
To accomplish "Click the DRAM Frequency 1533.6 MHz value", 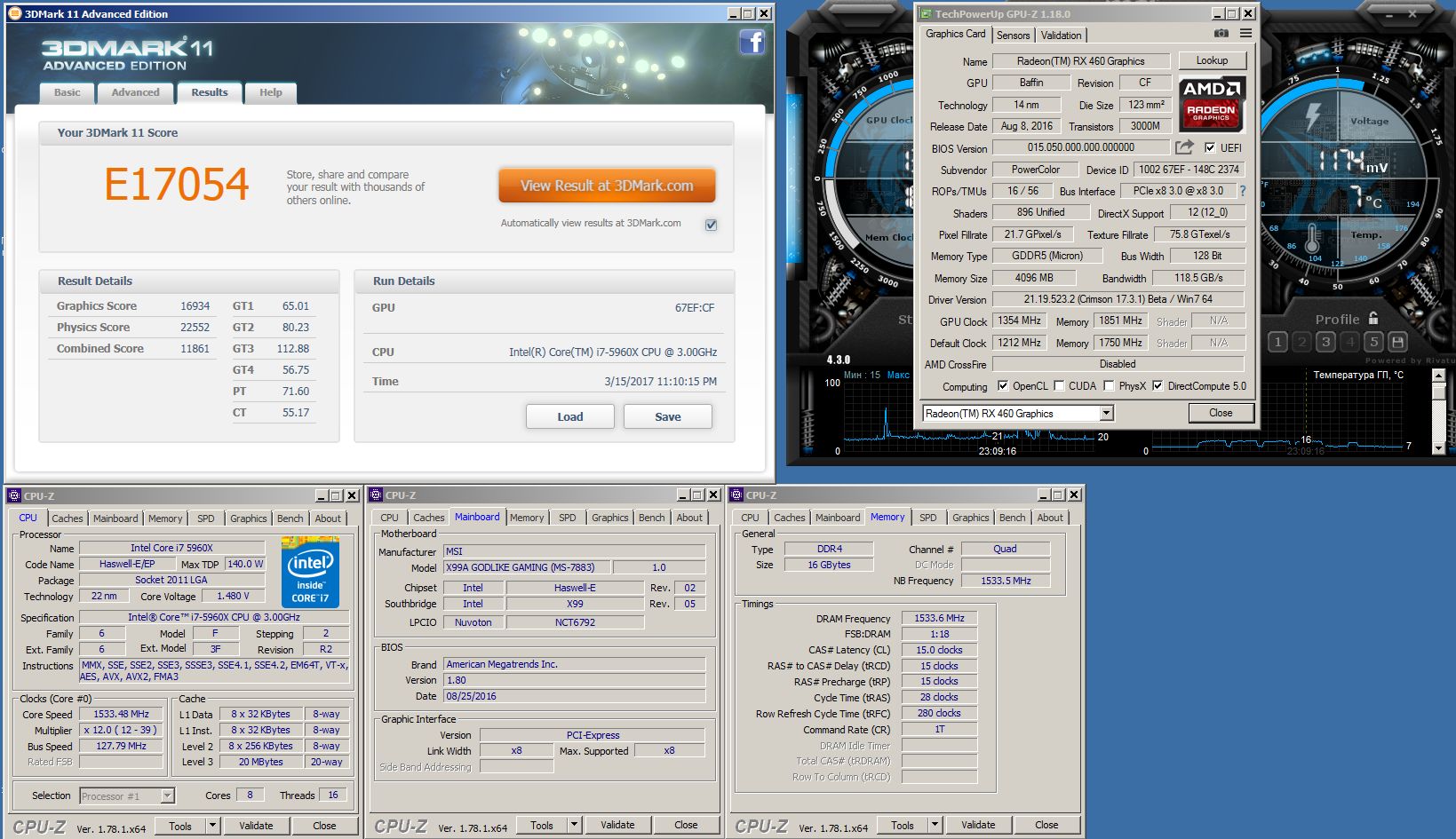I will (x=939, y=618).
